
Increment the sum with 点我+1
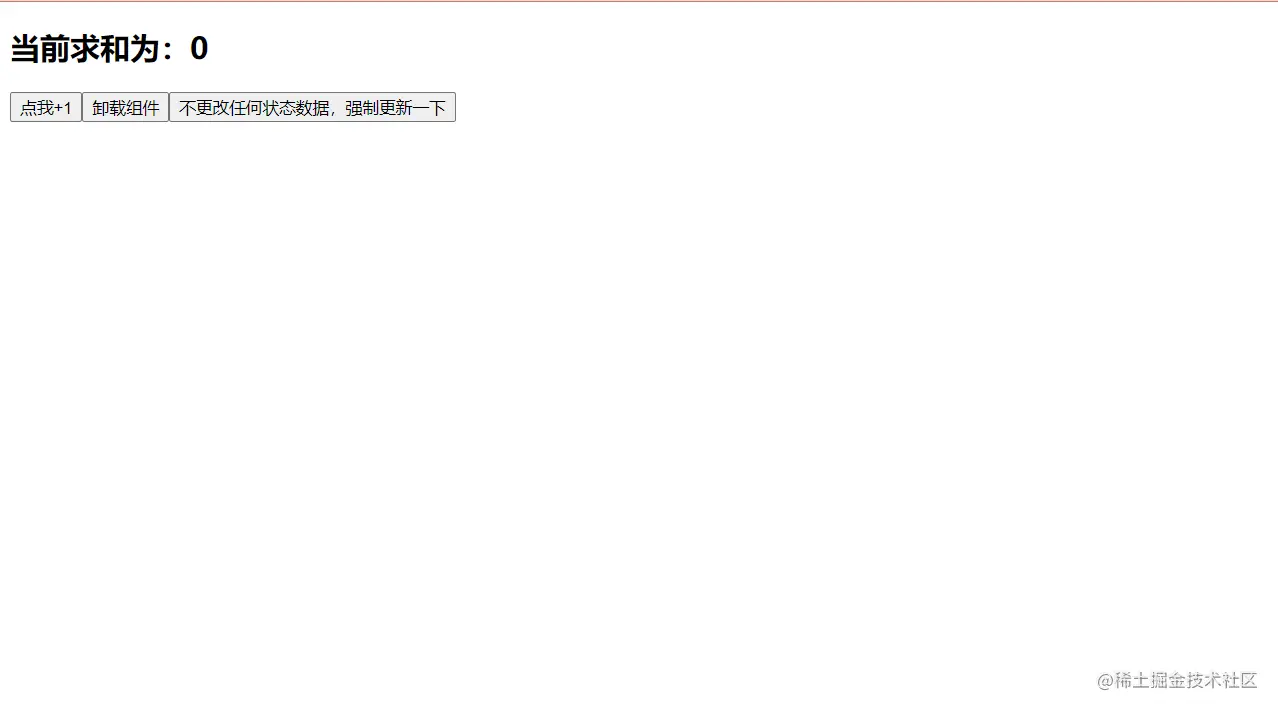click(46, 107)
